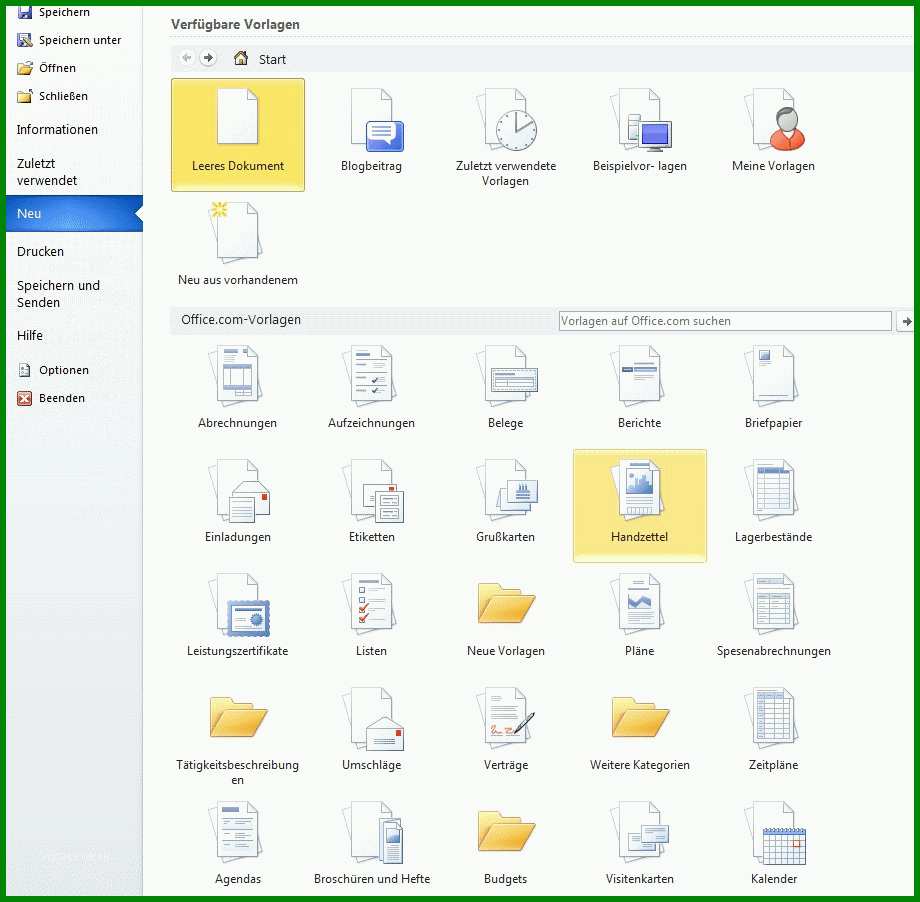Viewport: 920px width, 902px height.
Task: Open the Grußkarten template category
Action: tap(506, 502)
